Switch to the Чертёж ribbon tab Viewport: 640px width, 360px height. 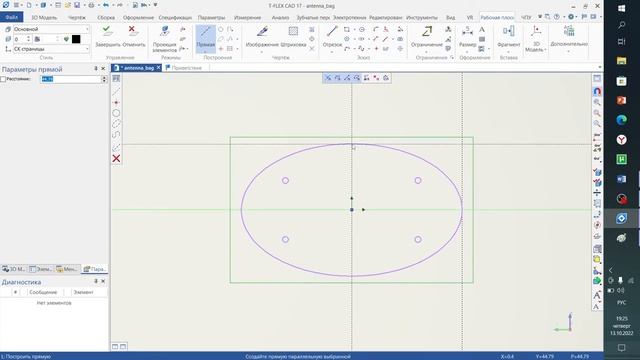click(77, 18)
